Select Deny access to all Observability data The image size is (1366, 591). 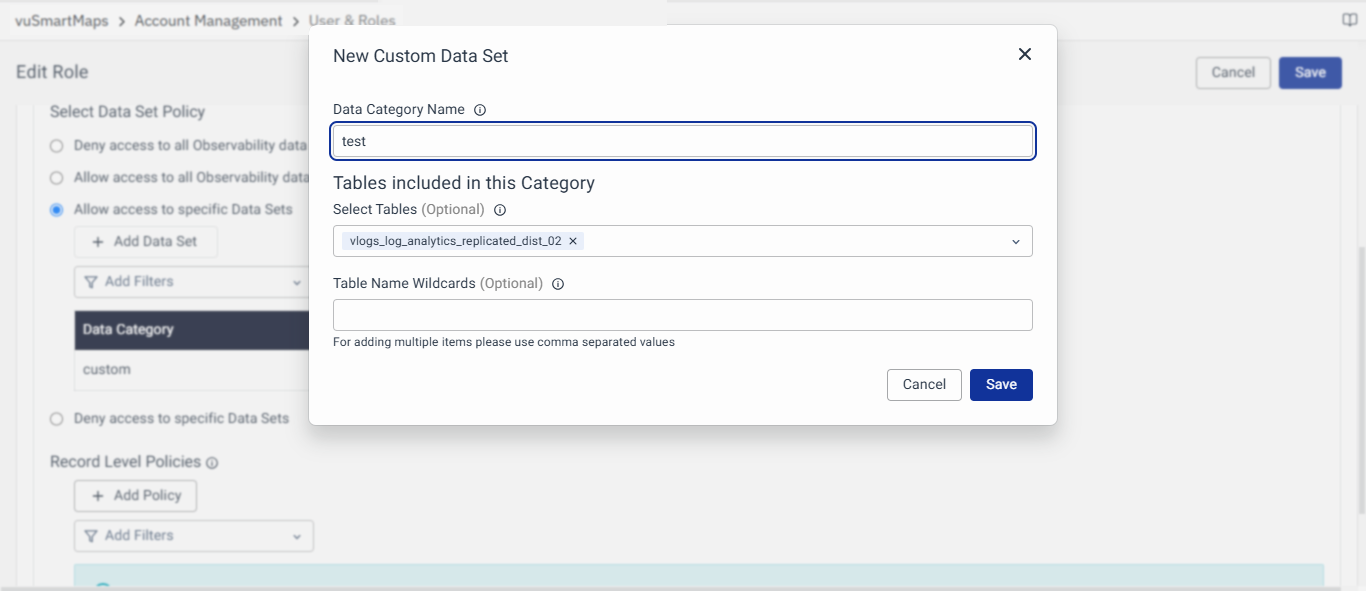(x=57, y=146)
